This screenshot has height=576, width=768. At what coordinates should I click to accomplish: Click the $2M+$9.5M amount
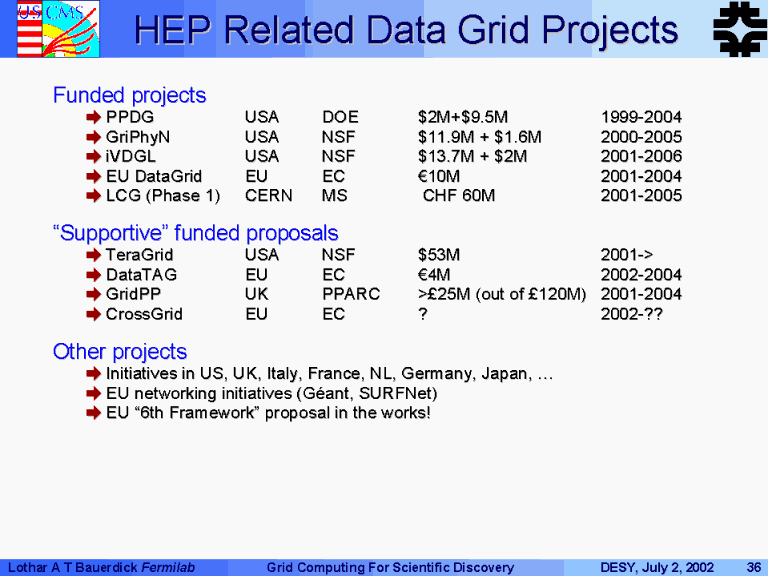(463, 117)
